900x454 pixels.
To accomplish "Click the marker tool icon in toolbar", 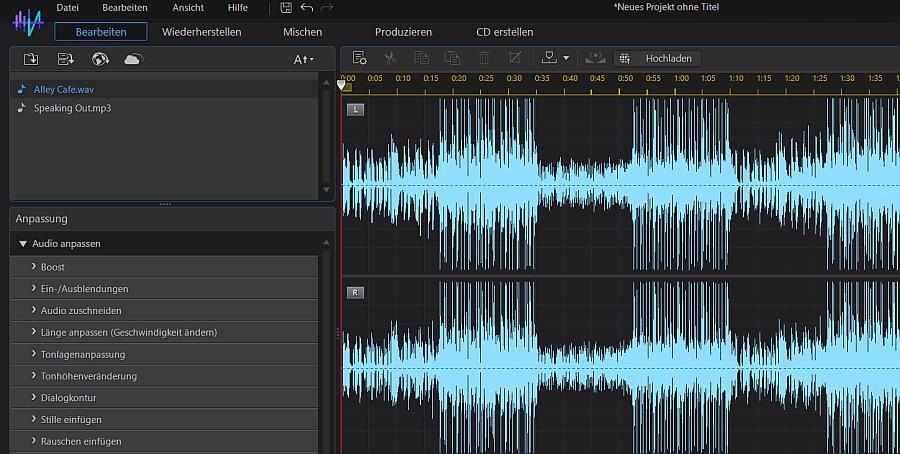I will [x=548, y=58].
